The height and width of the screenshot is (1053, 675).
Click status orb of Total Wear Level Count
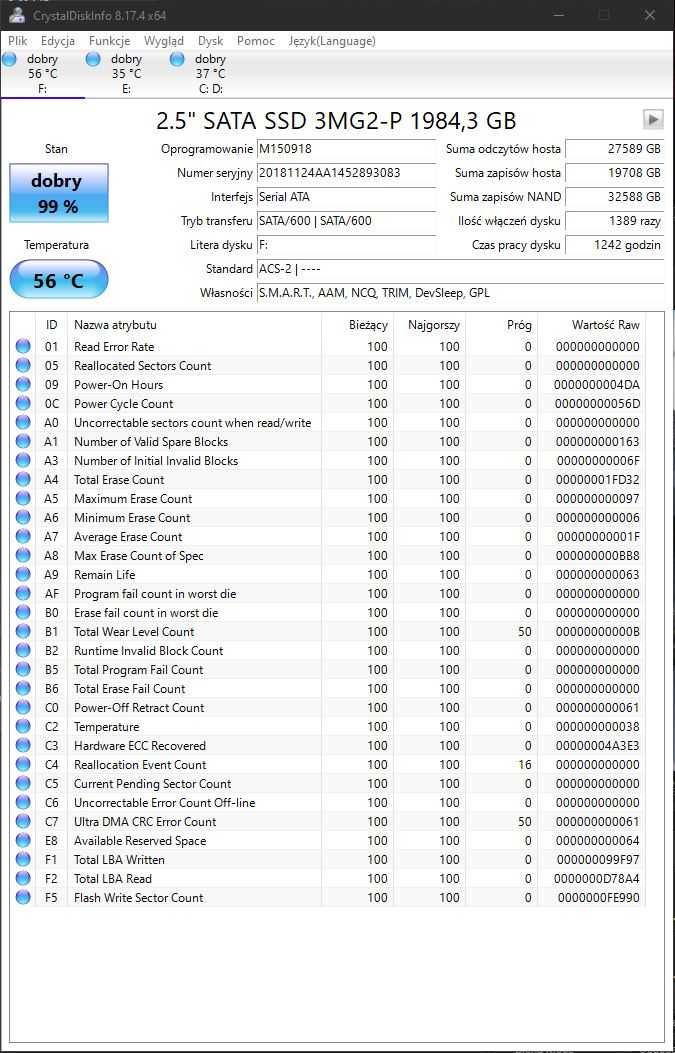tap(23, 631)
